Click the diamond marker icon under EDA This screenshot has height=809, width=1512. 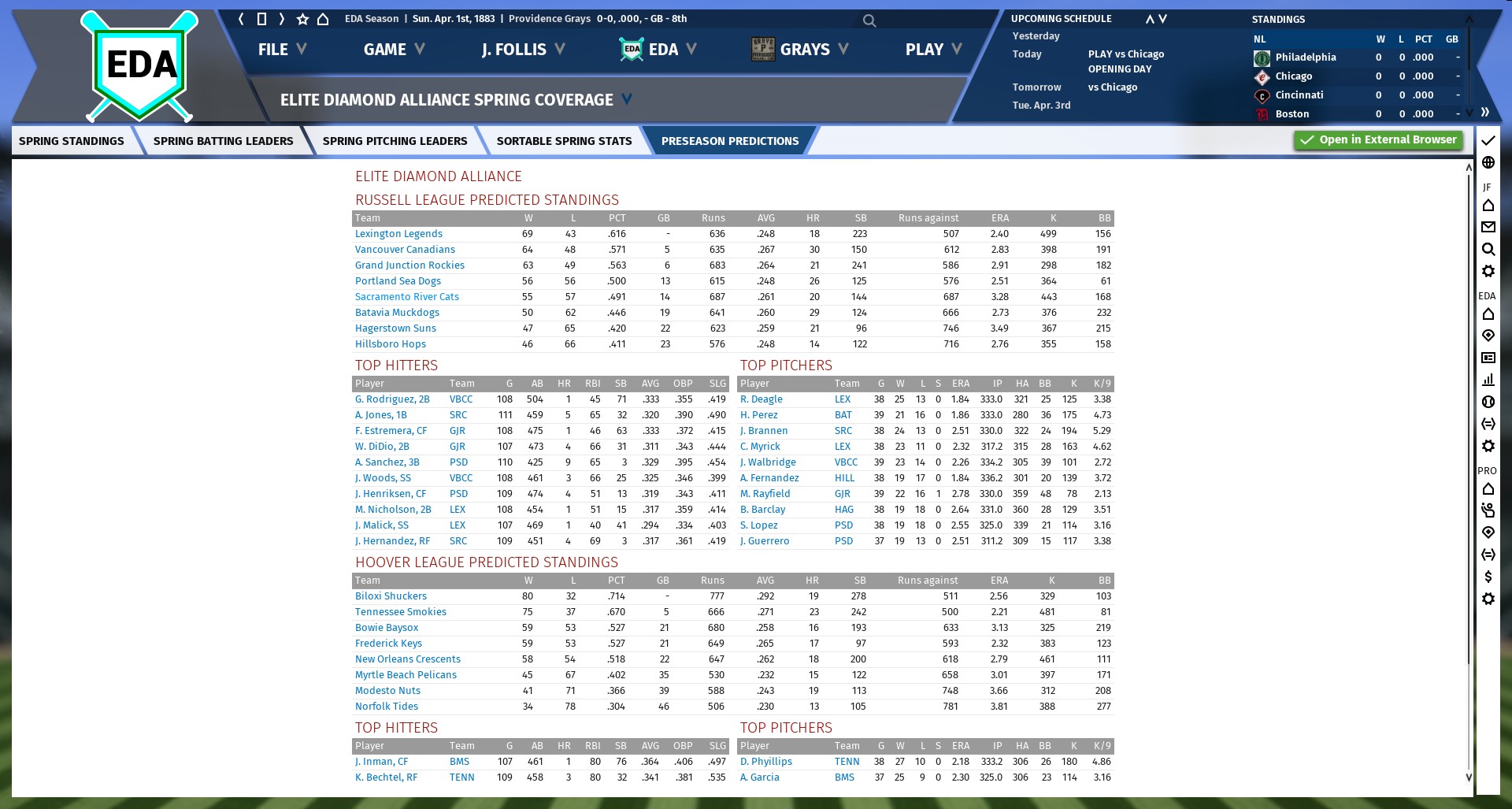coord(1488,336)
